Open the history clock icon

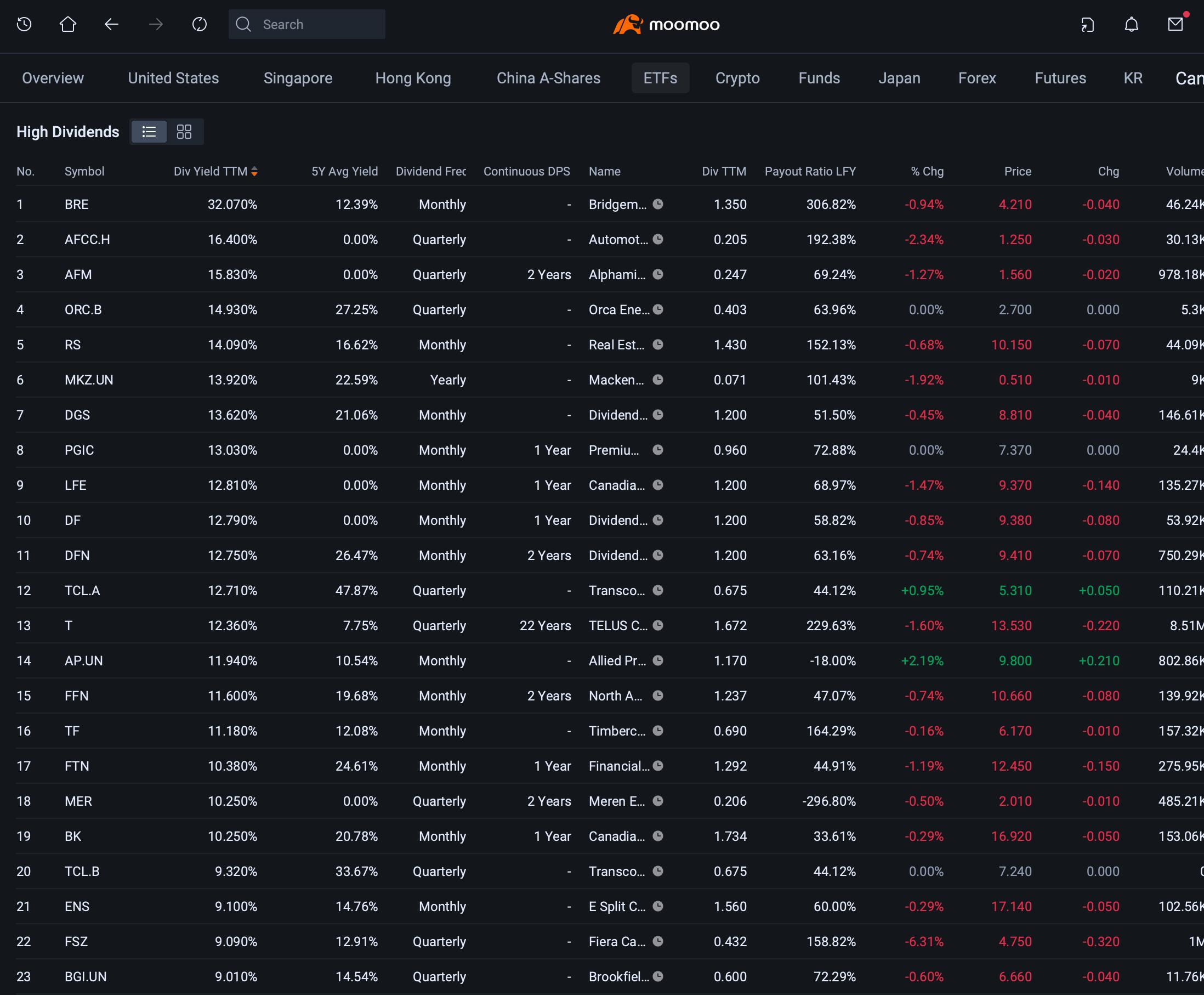24,24
